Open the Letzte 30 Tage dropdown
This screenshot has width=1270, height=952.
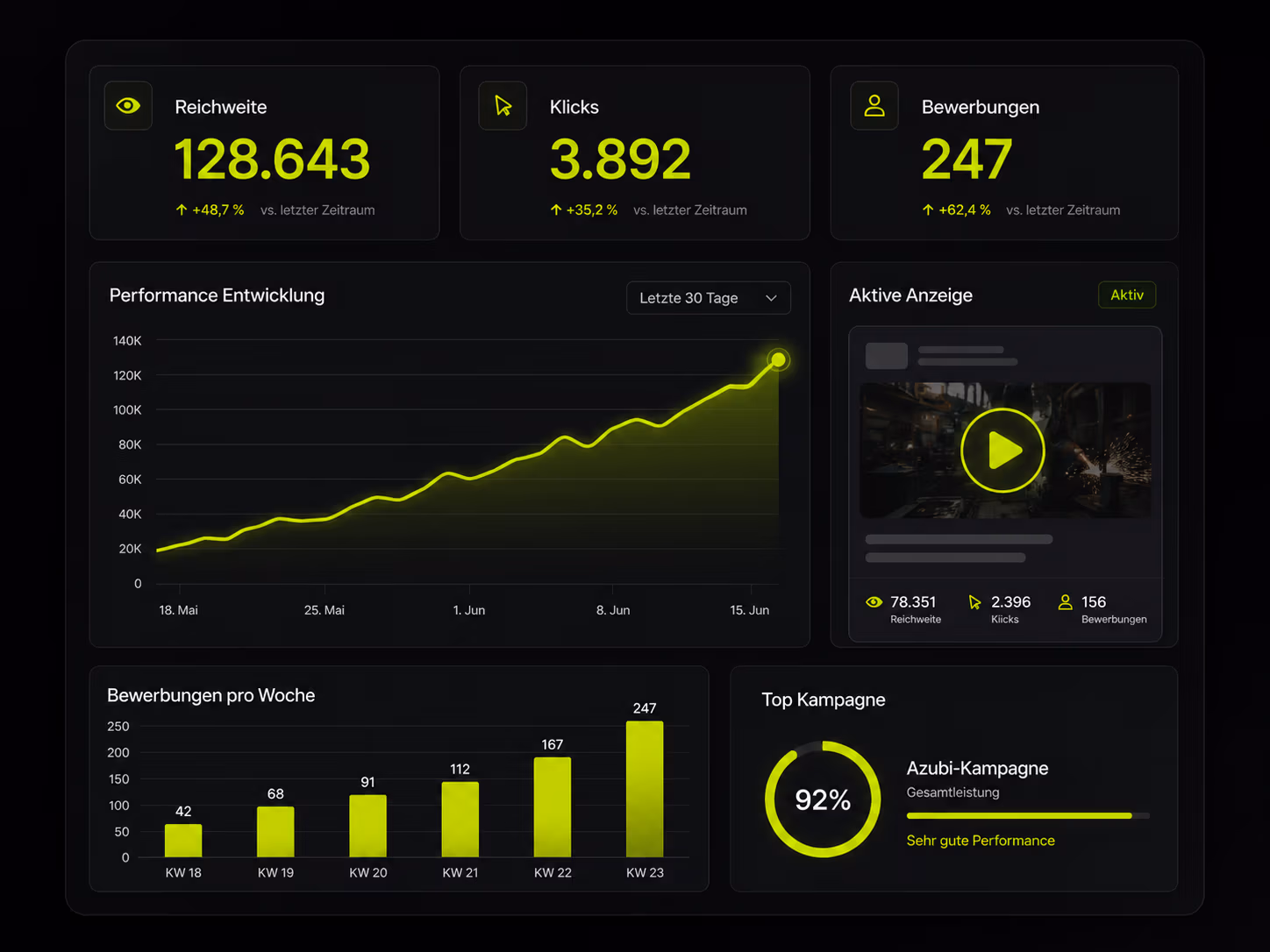click(709, 298)
